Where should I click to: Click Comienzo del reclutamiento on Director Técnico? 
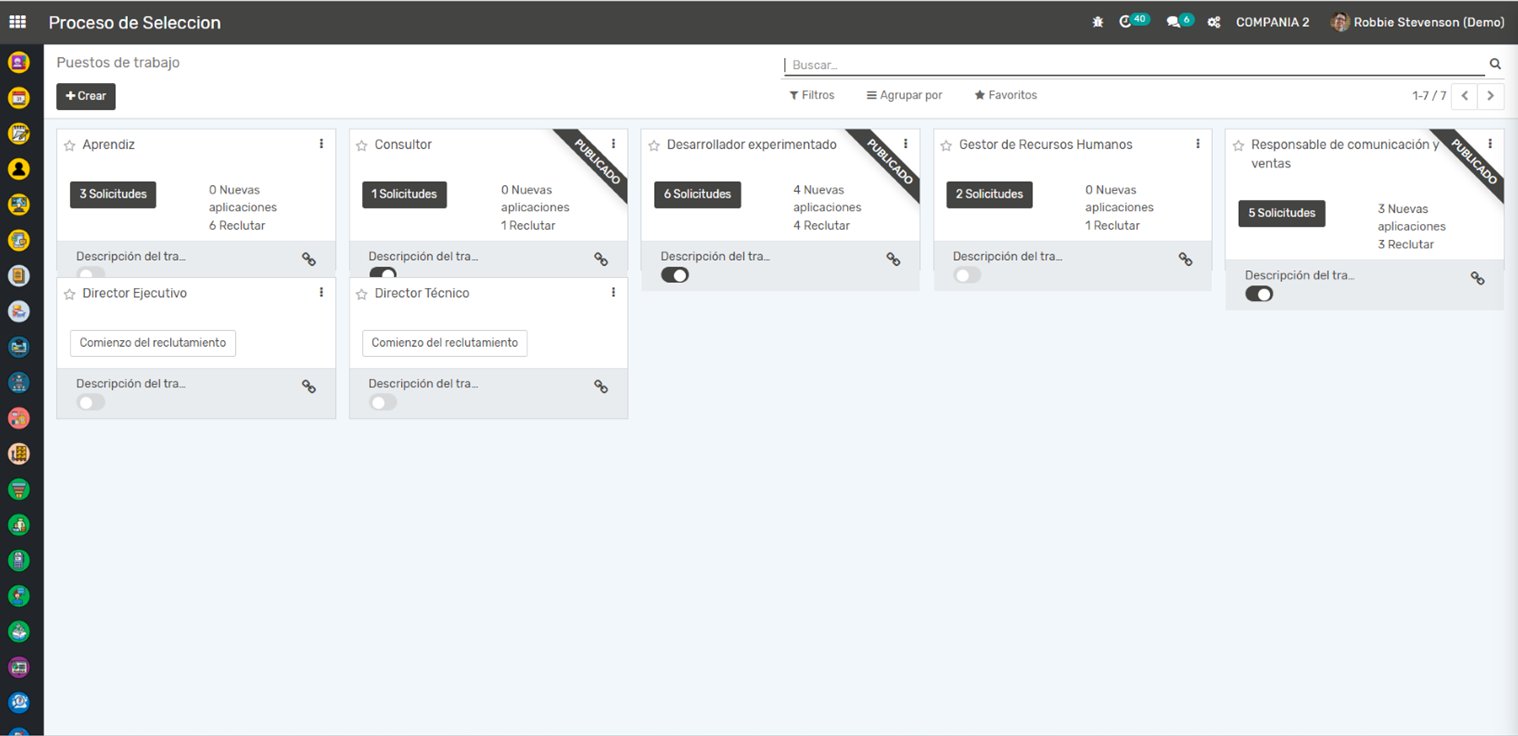pos(444,343)
